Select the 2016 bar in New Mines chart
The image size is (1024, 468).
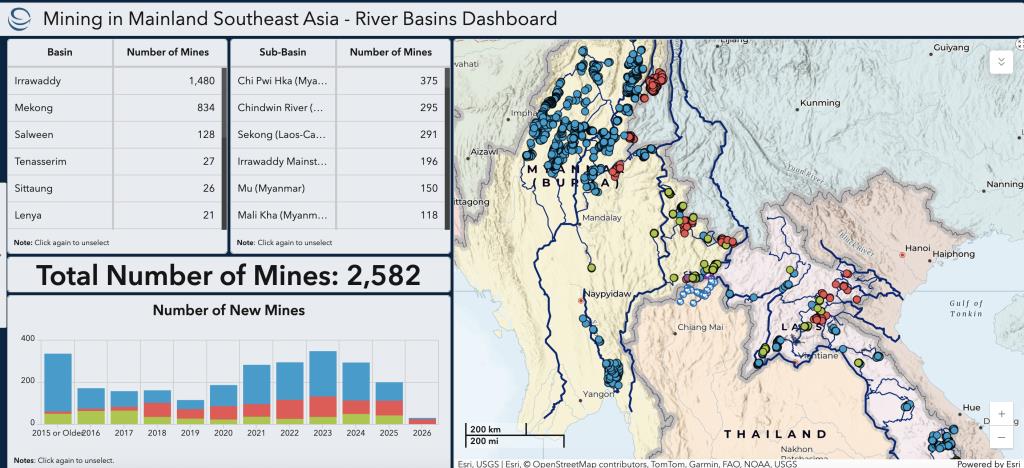91,406
